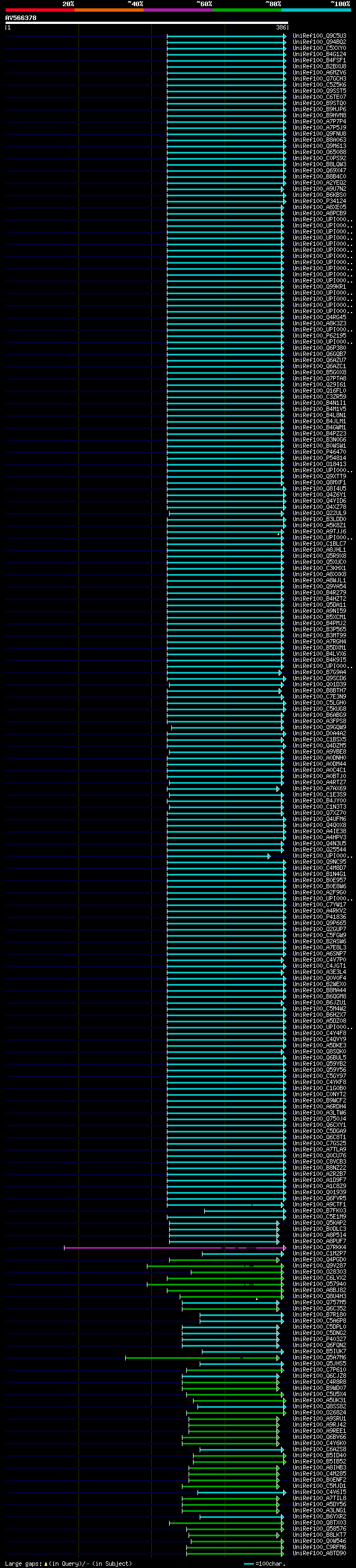
Task: Select the UniRef100_Q9SST5 label
Action: pyautogui.click(x=319, y=91)
